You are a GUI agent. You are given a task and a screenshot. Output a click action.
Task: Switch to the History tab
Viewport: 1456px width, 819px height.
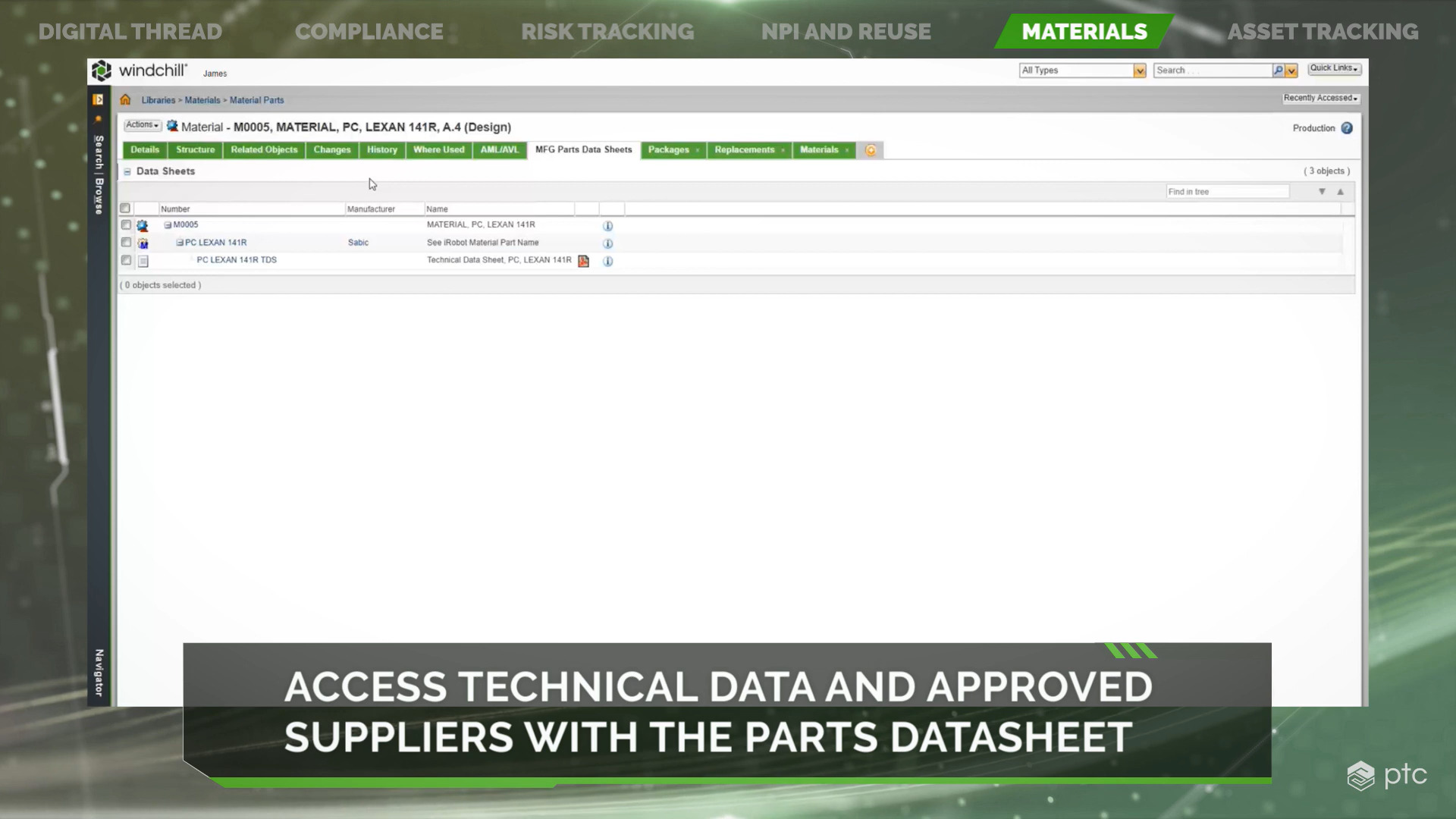click(x=382, y=150)
